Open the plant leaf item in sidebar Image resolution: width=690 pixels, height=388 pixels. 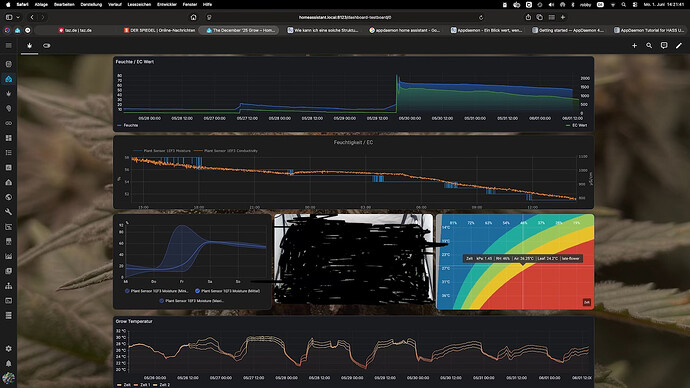[8, 94]
